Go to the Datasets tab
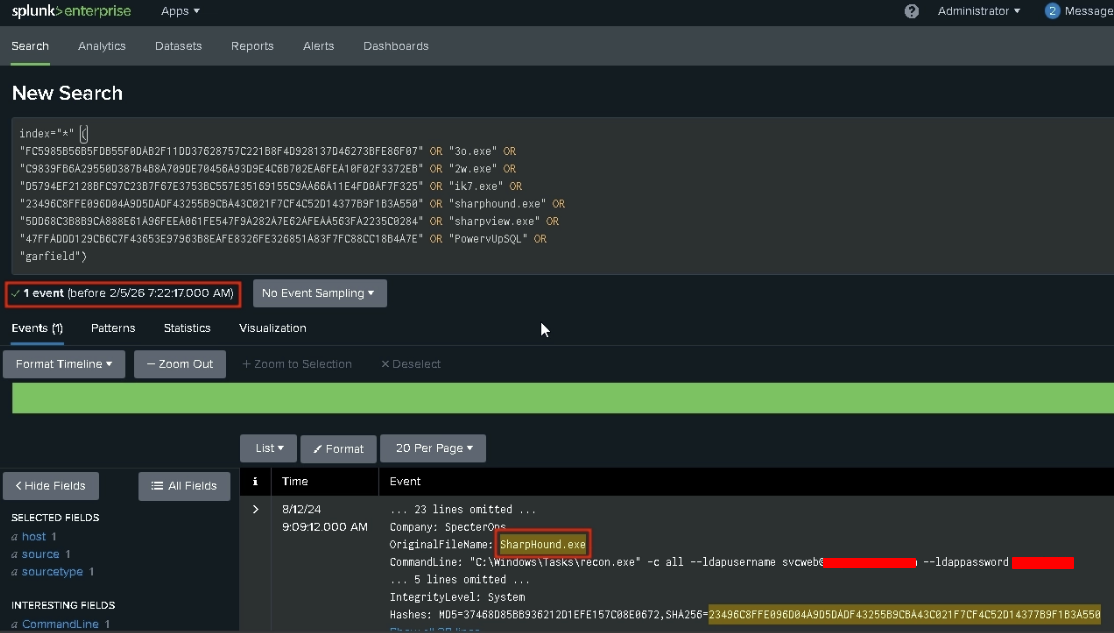 pos(178,46)
